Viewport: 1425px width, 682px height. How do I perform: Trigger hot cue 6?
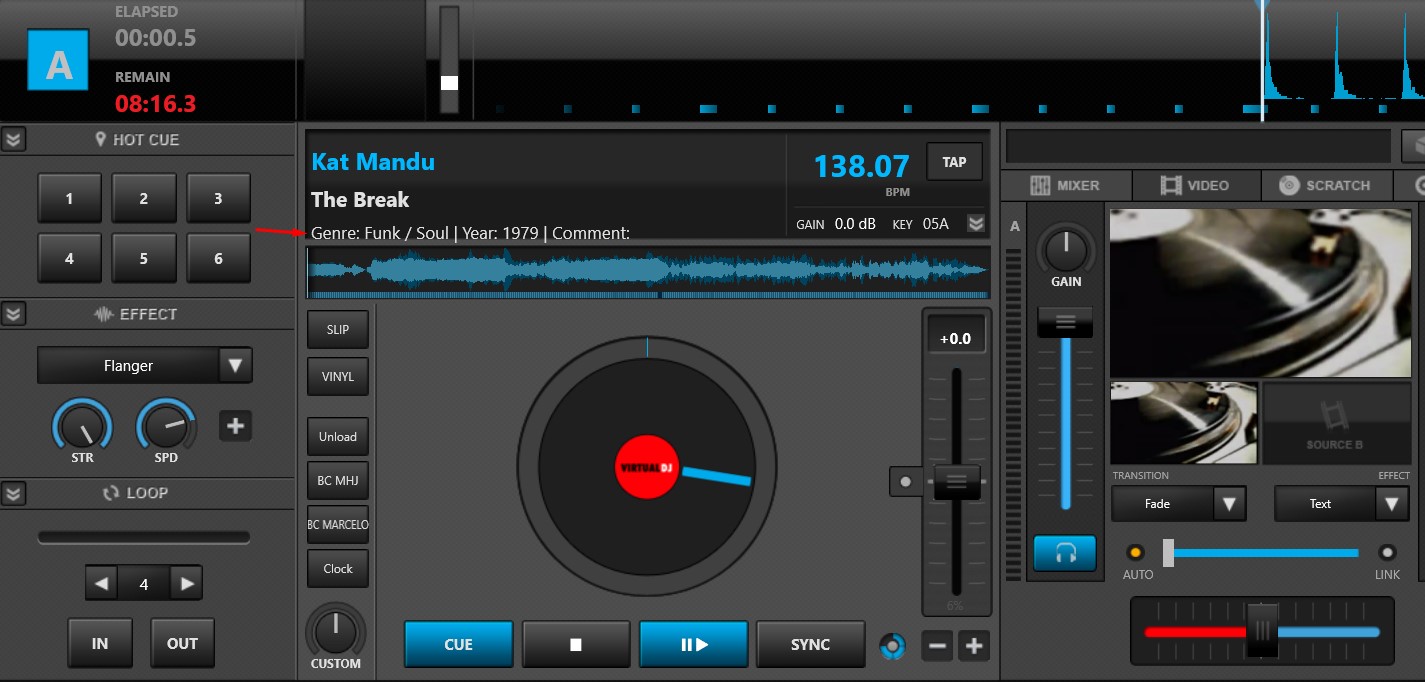218,258
